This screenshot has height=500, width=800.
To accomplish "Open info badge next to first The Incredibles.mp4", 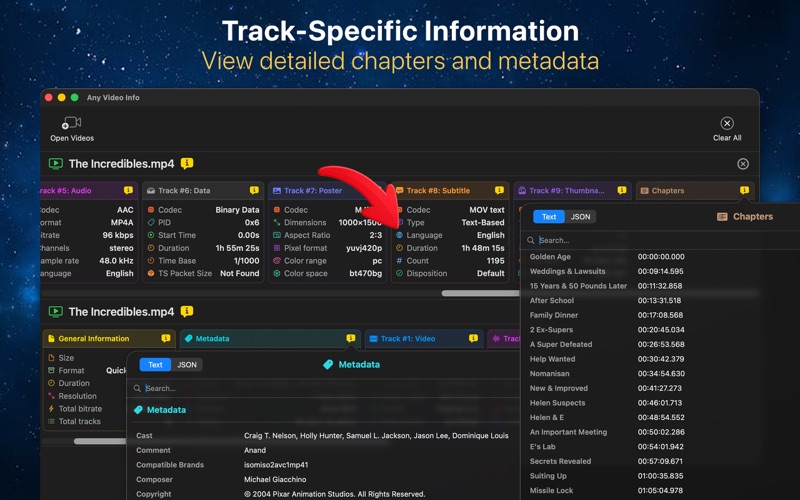I will 187,163.
